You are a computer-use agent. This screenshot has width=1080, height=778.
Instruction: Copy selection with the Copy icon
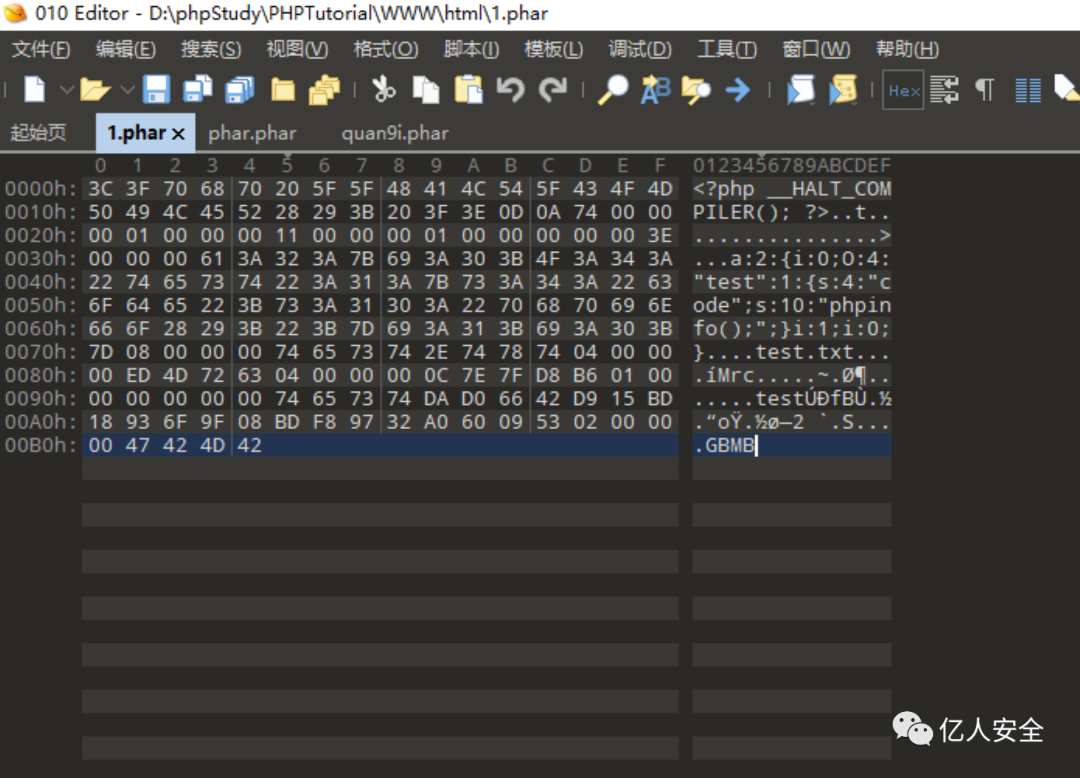[x=426, y=90]
